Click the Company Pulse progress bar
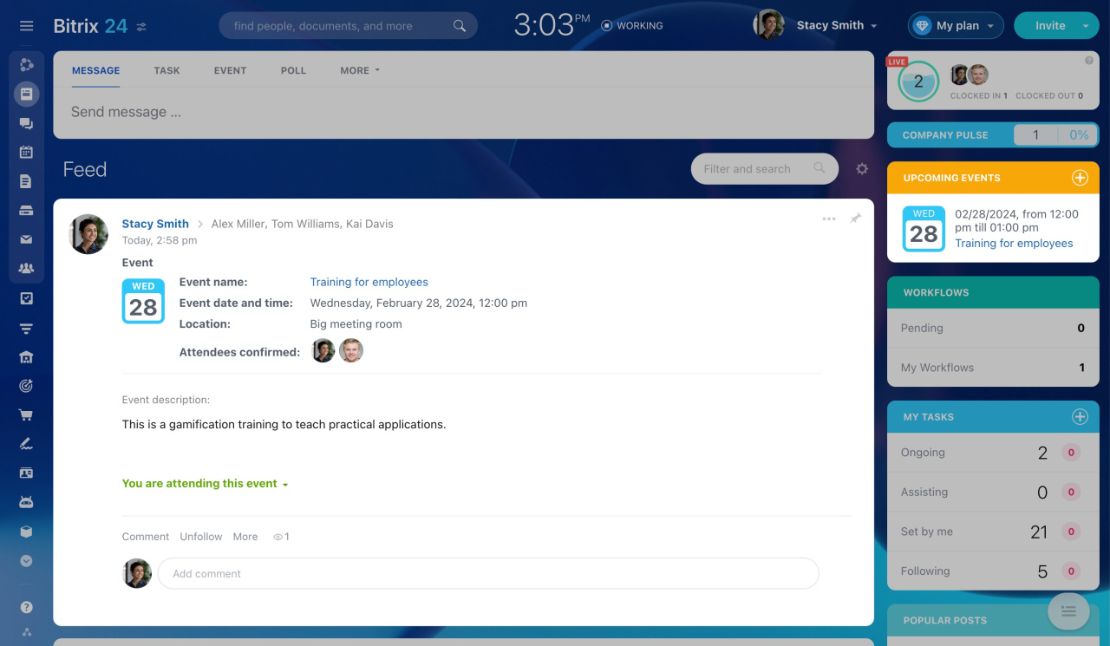The image size is (1110, 646). click(x=992, y=135)
